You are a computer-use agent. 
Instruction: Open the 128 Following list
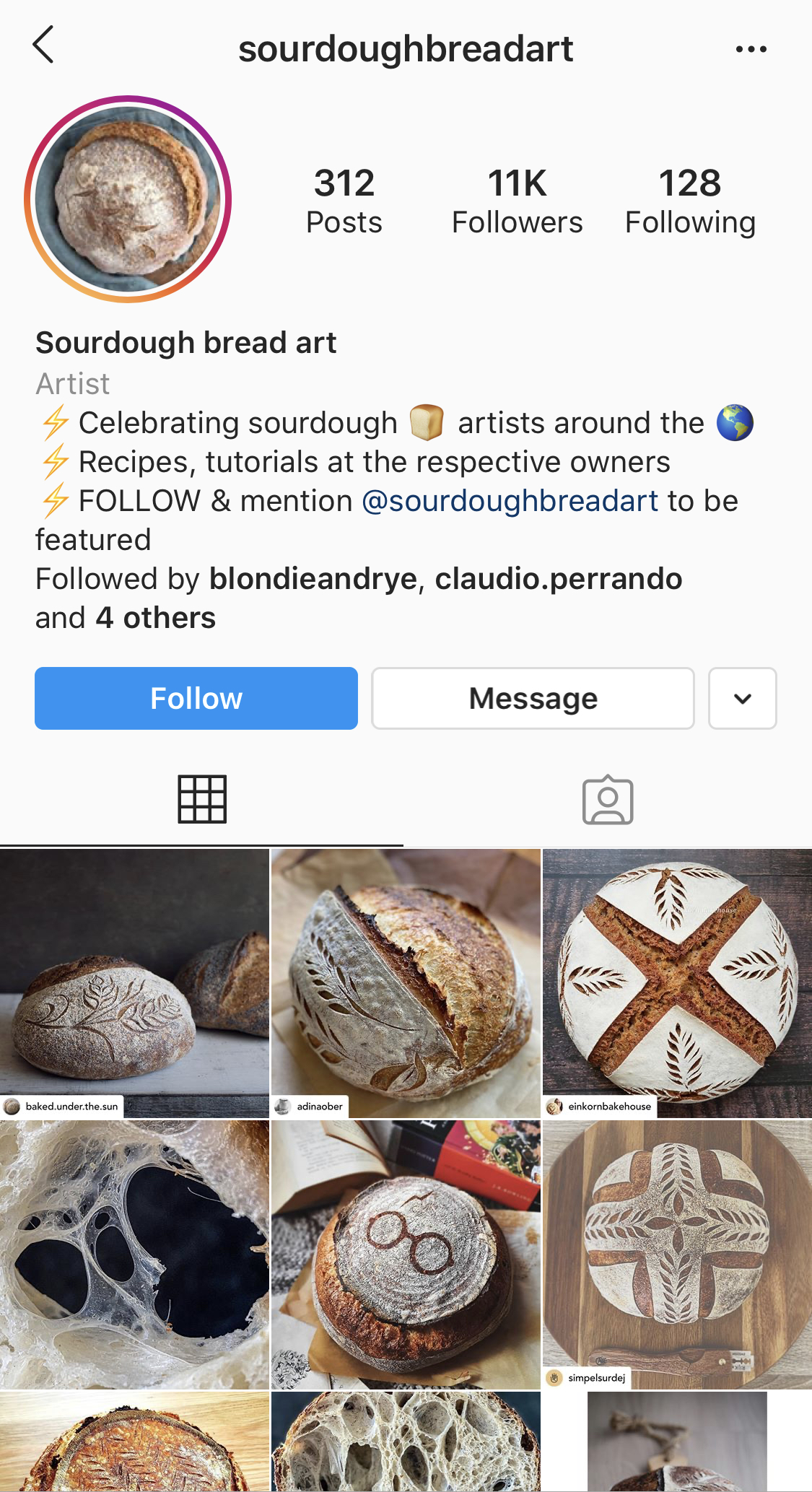tap(690, 201)
